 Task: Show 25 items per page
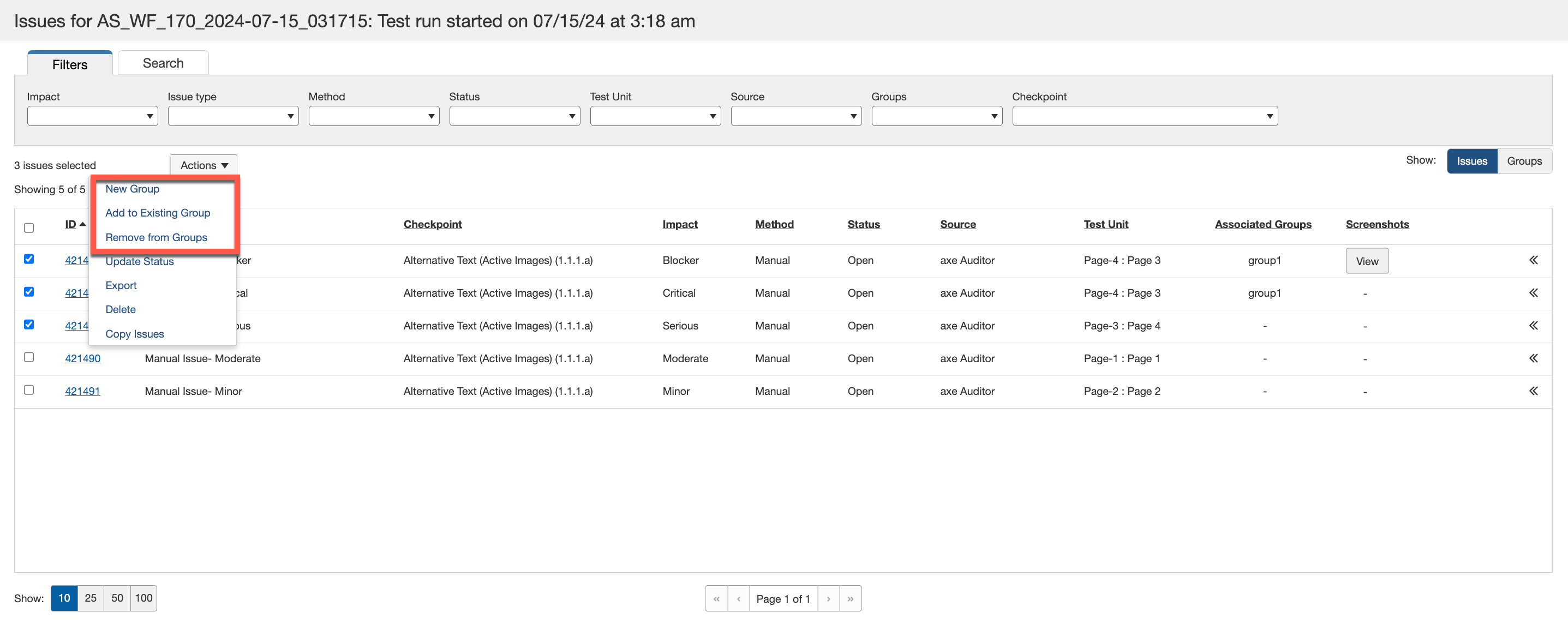coord(90,598)
